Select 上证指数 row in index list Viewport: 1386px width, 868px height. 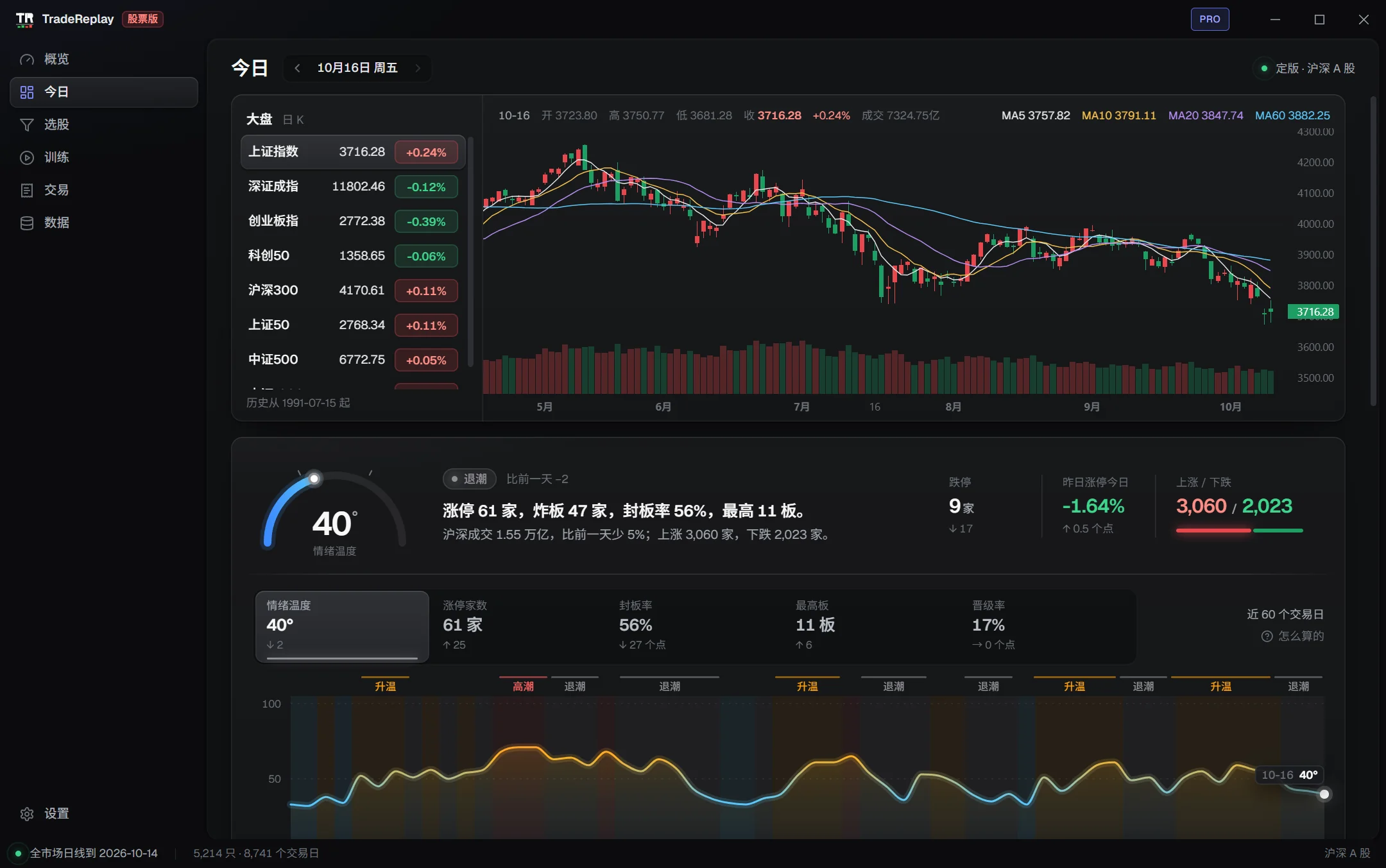353,152
